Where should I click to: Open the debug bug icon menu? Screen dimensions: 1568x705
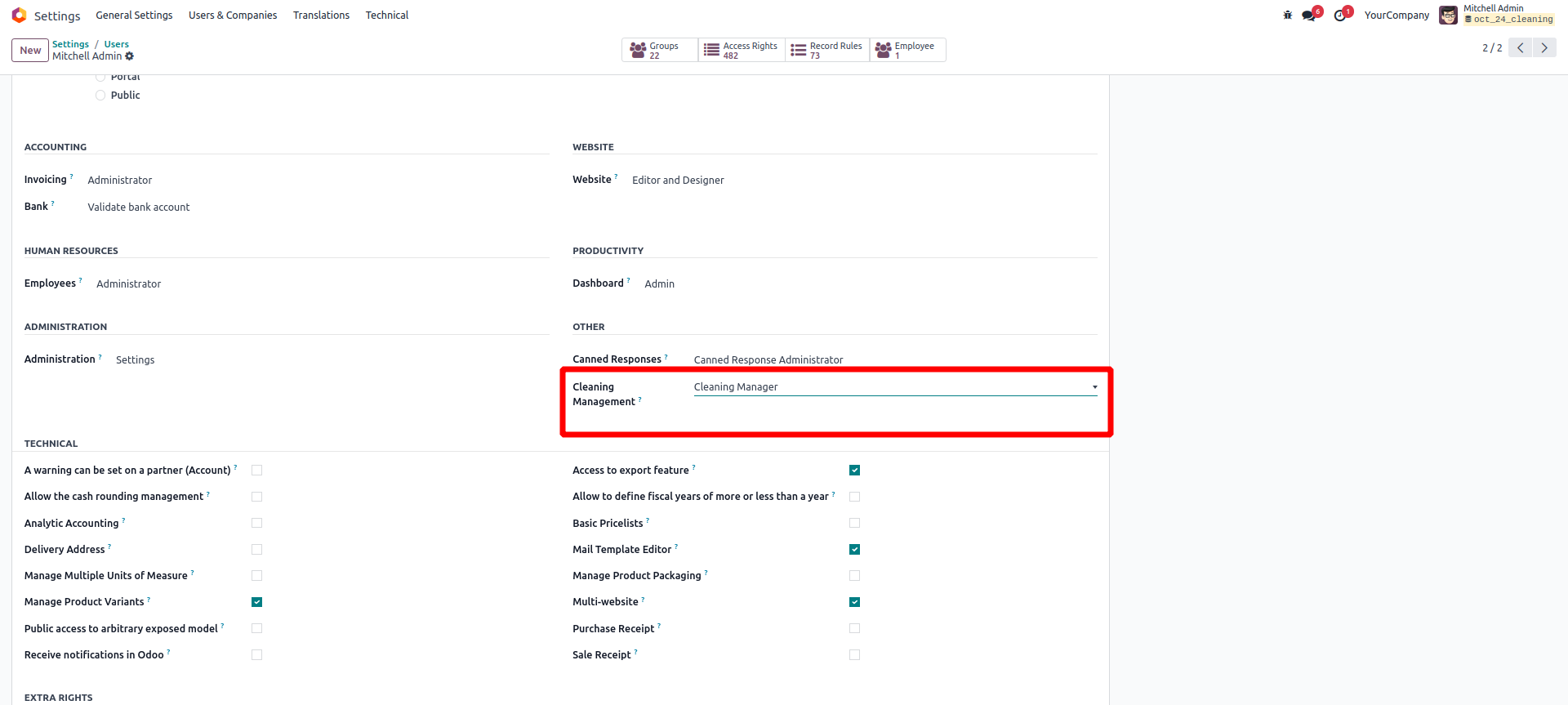coord(1288,16)
